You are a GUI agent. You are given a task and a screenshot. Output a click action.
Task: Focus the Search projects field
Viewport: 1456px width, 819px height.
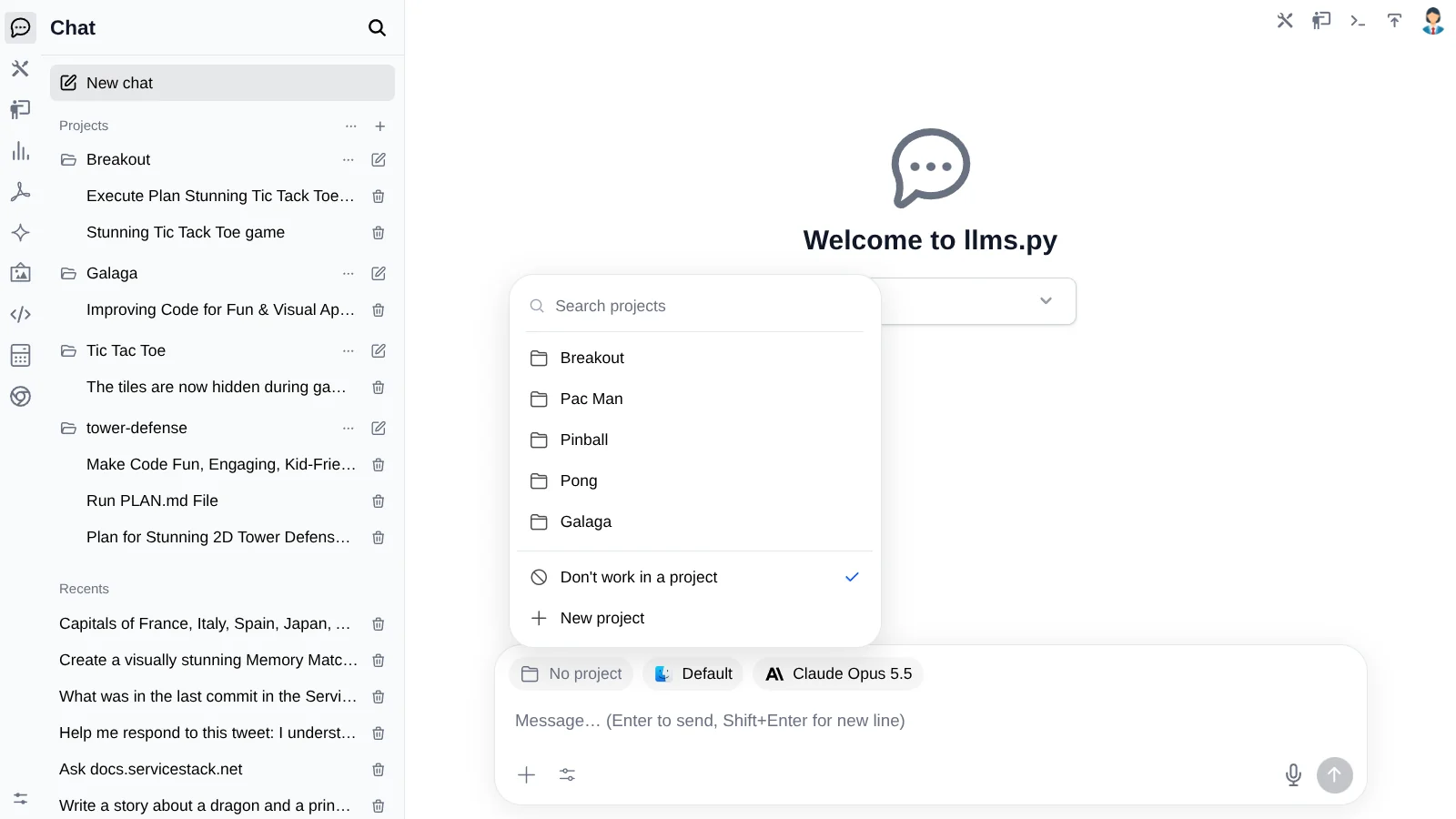tap(695, 306)
